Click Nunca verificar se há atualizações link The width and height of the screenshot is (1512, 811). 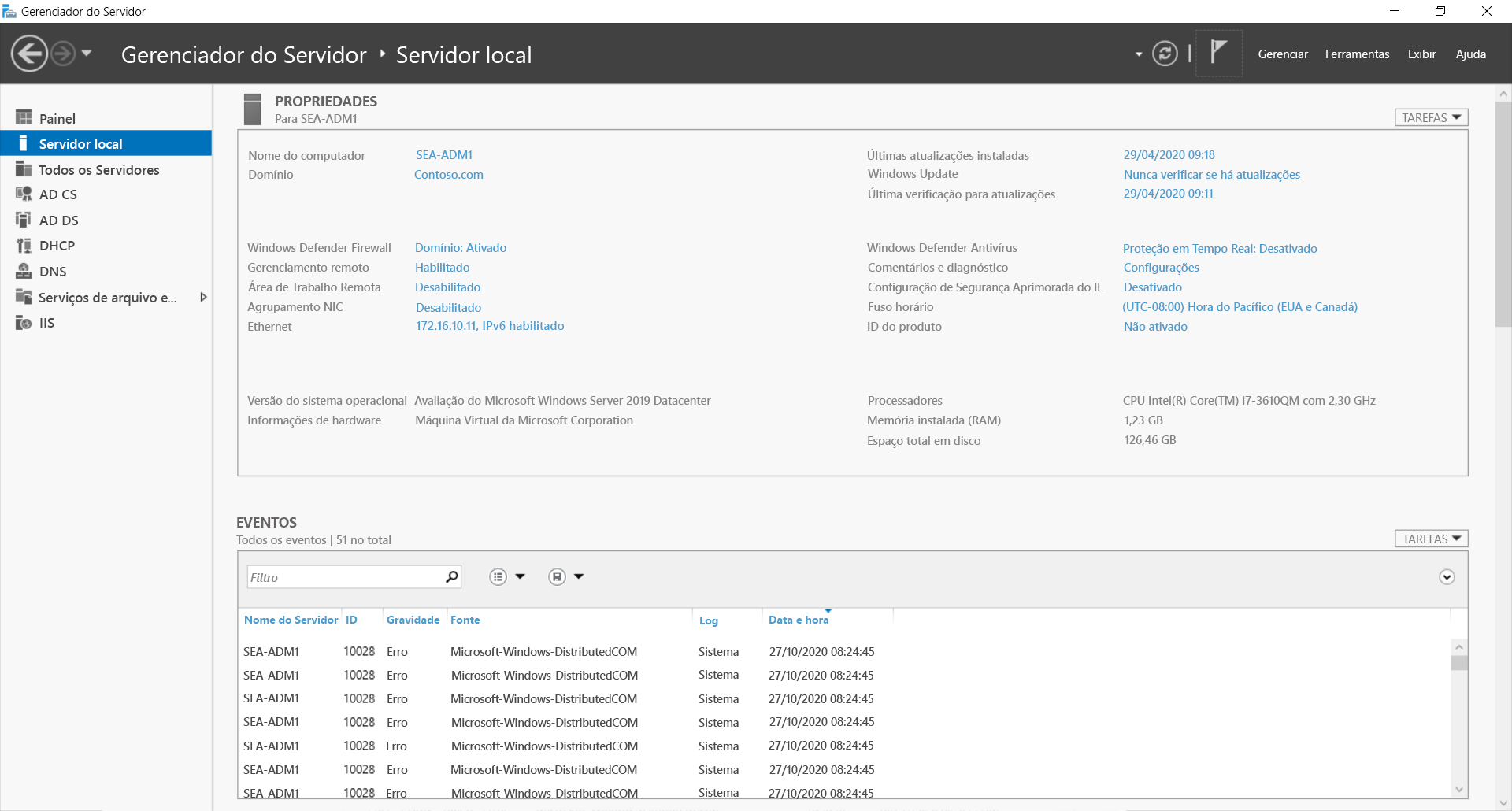pos(1212,175)
